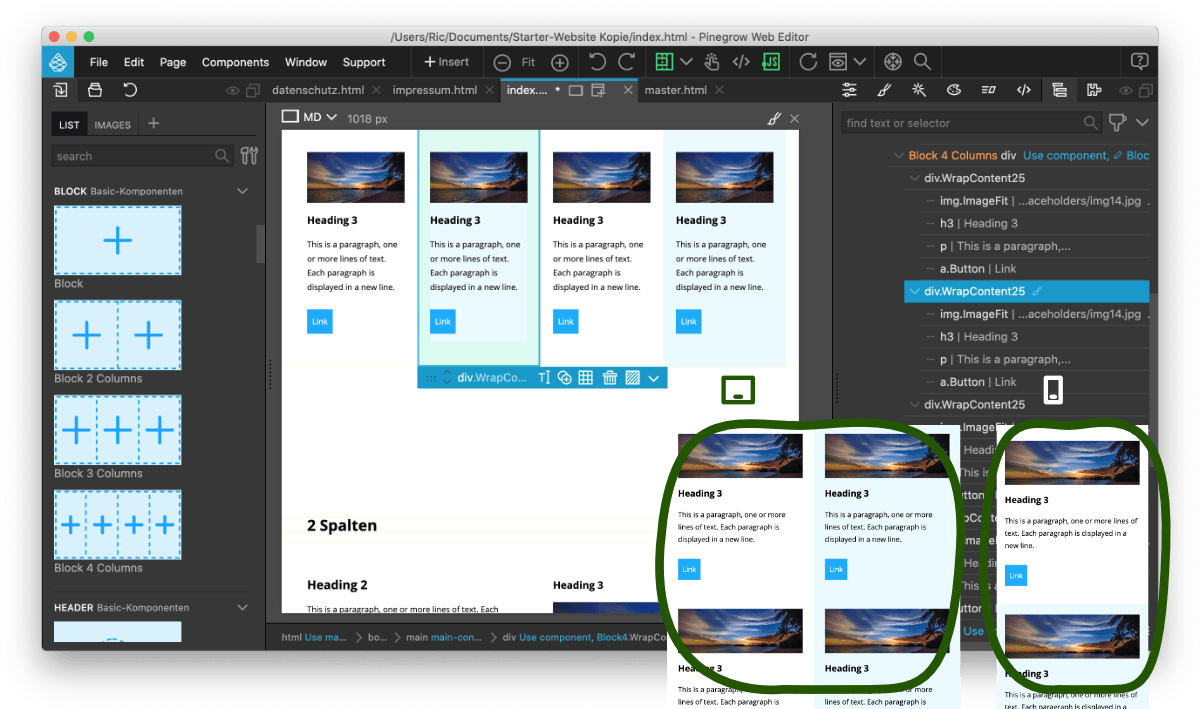Toggle the green grid layout helper icon

(x=664, y=62)
